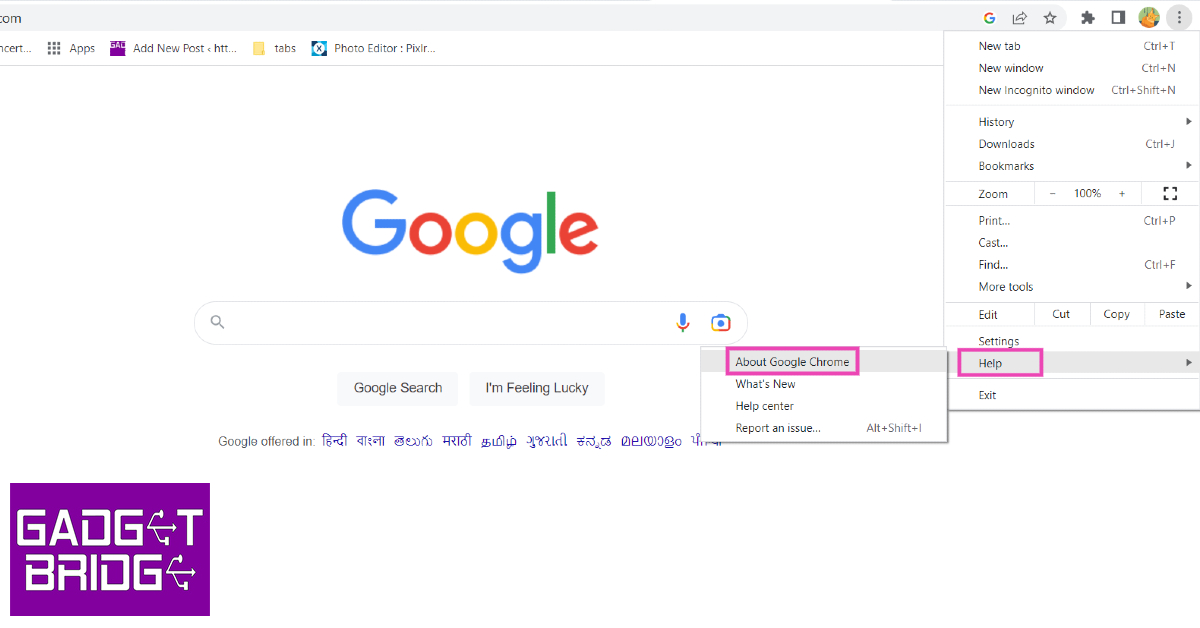
Task: Enter fullscreen mode from the Zoom row
Action: click(1170, 193)
